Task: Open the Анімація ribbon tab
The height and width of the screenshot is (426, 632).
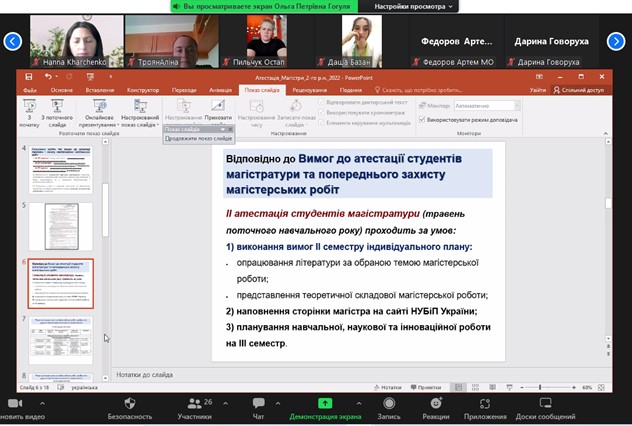Action: tap(220, 90)
